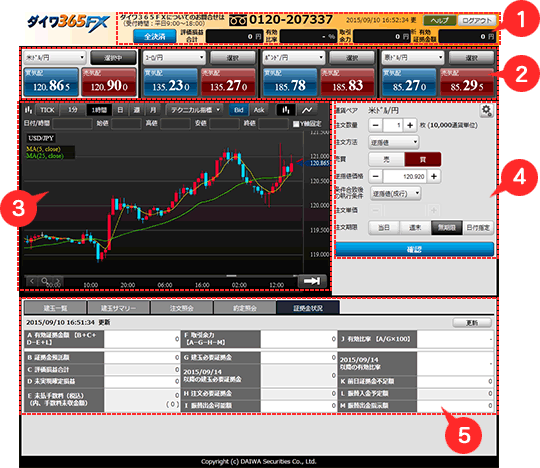This screenshot has height=468, width=540.
Task: Toggle chart to Ask prices
Action: pyautogui.click(x=259, y=110)
